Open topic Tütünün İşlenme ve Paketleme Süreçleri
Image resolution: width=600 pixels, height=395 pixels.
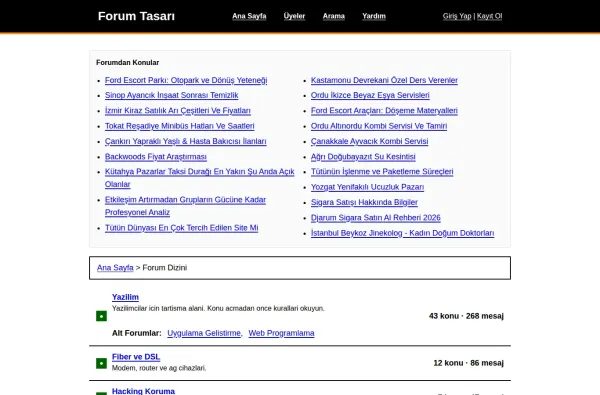[x=382, y=171]
